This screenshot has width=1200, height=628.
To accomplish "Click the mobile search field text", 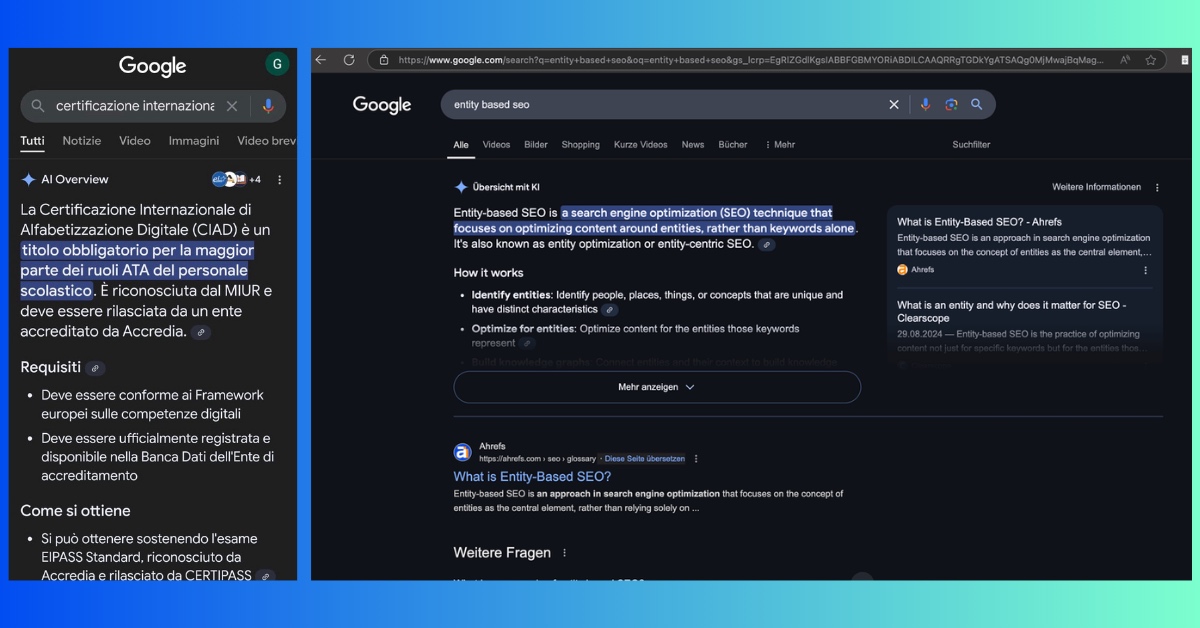I will [135, 106].
